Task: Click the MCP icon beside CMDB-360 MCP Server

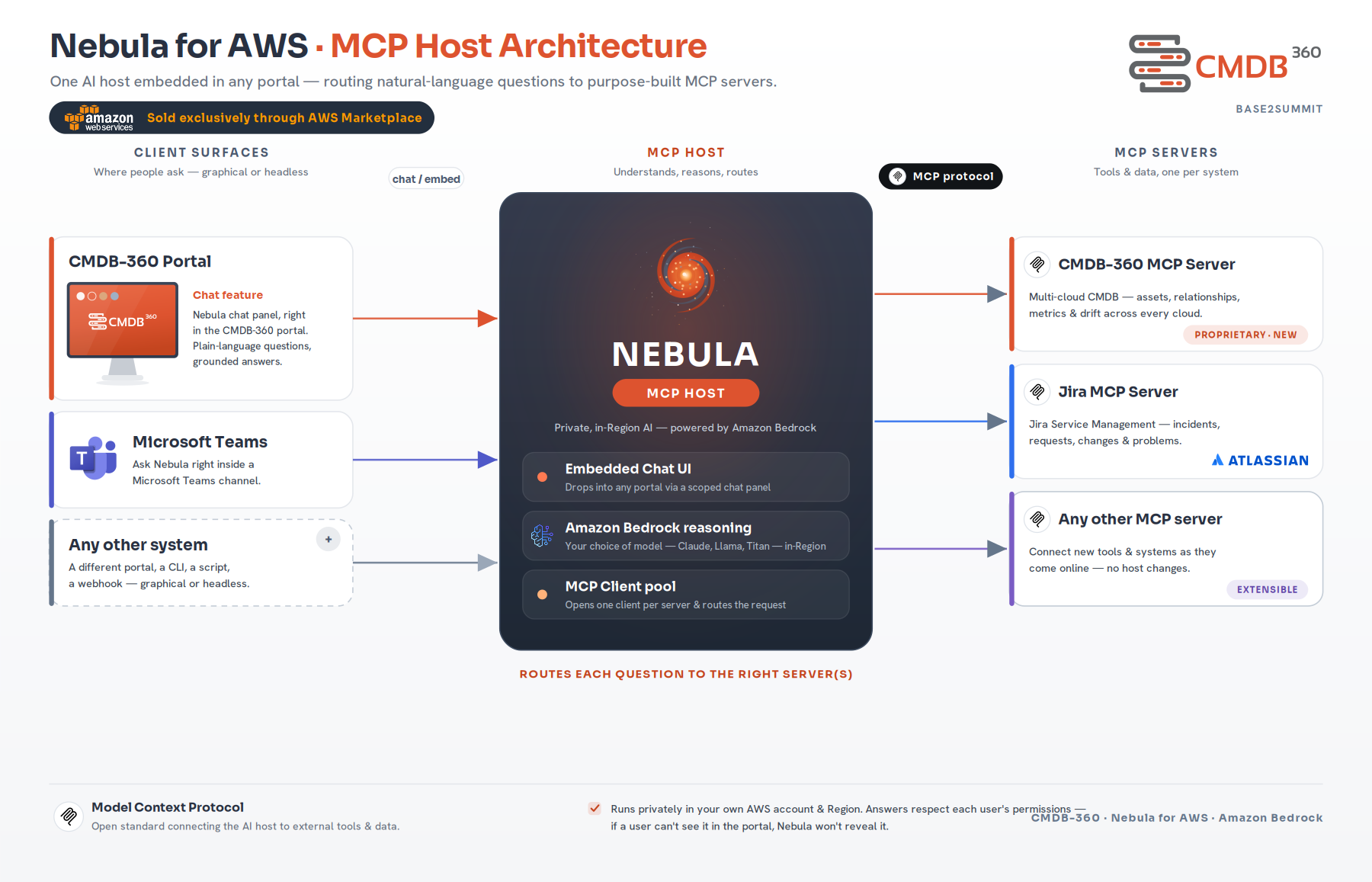Action: tap(1037, 265)
